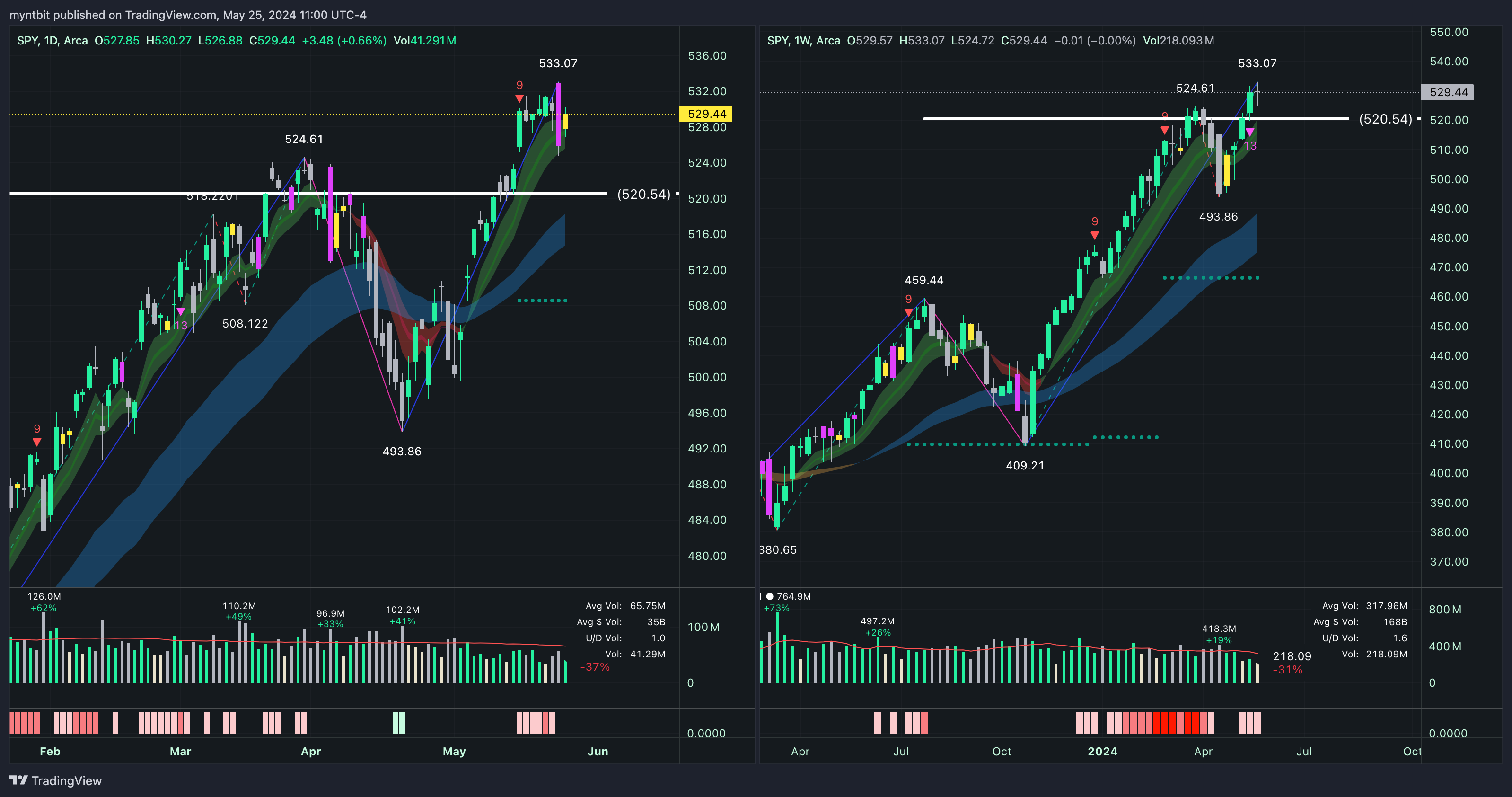Click the red 9 triangle marker near May daily high
This screenshot has width=1512, height=797.
tap(519, 98)
